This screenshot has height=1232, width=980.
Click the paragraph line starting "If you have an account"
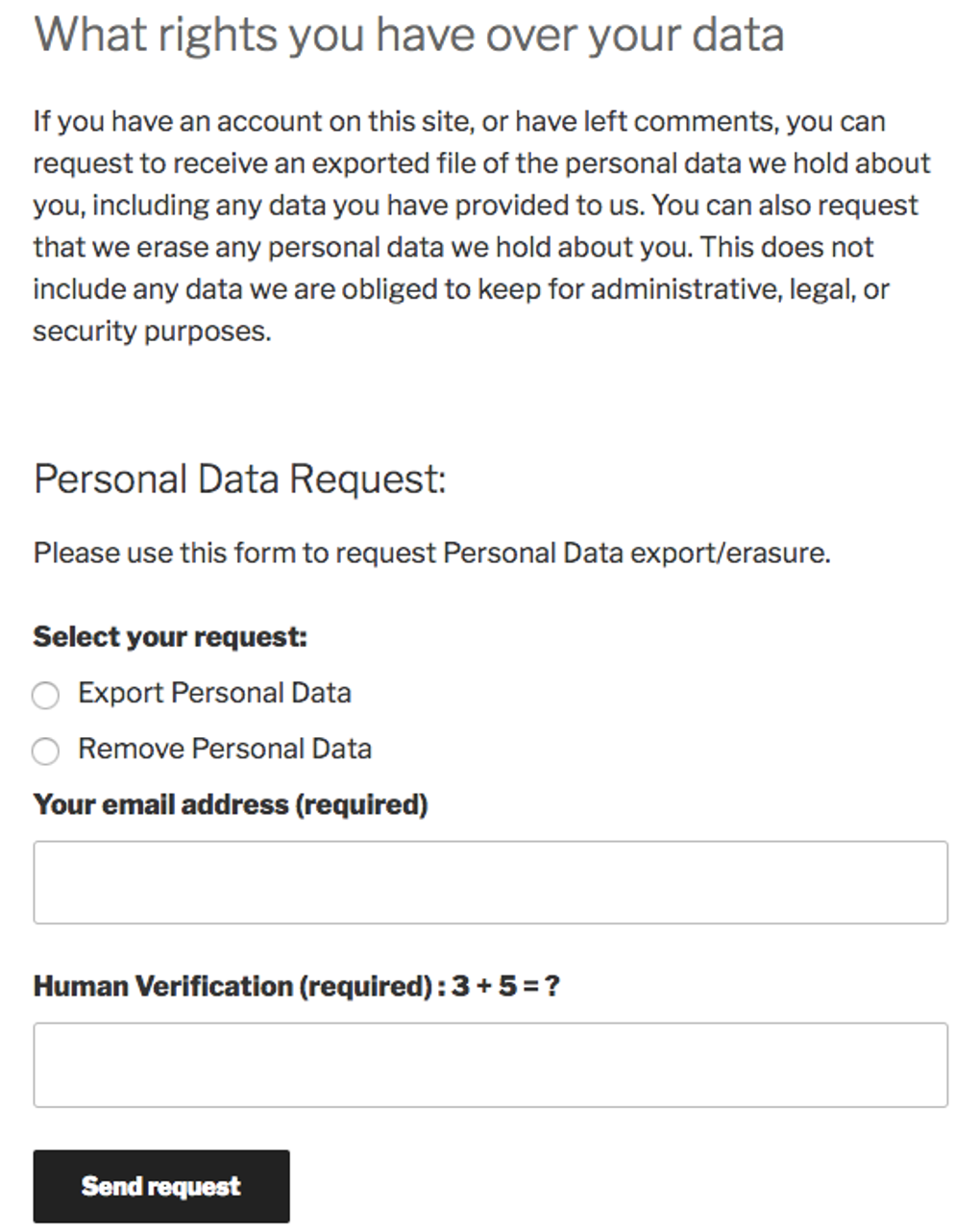click(x=459, y=122)
